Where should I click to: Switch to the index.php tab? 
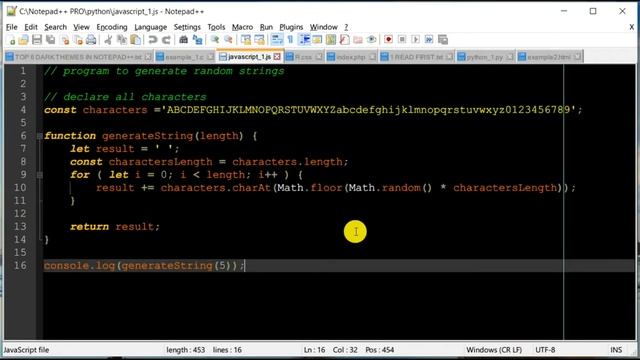(x=351, y=57)
